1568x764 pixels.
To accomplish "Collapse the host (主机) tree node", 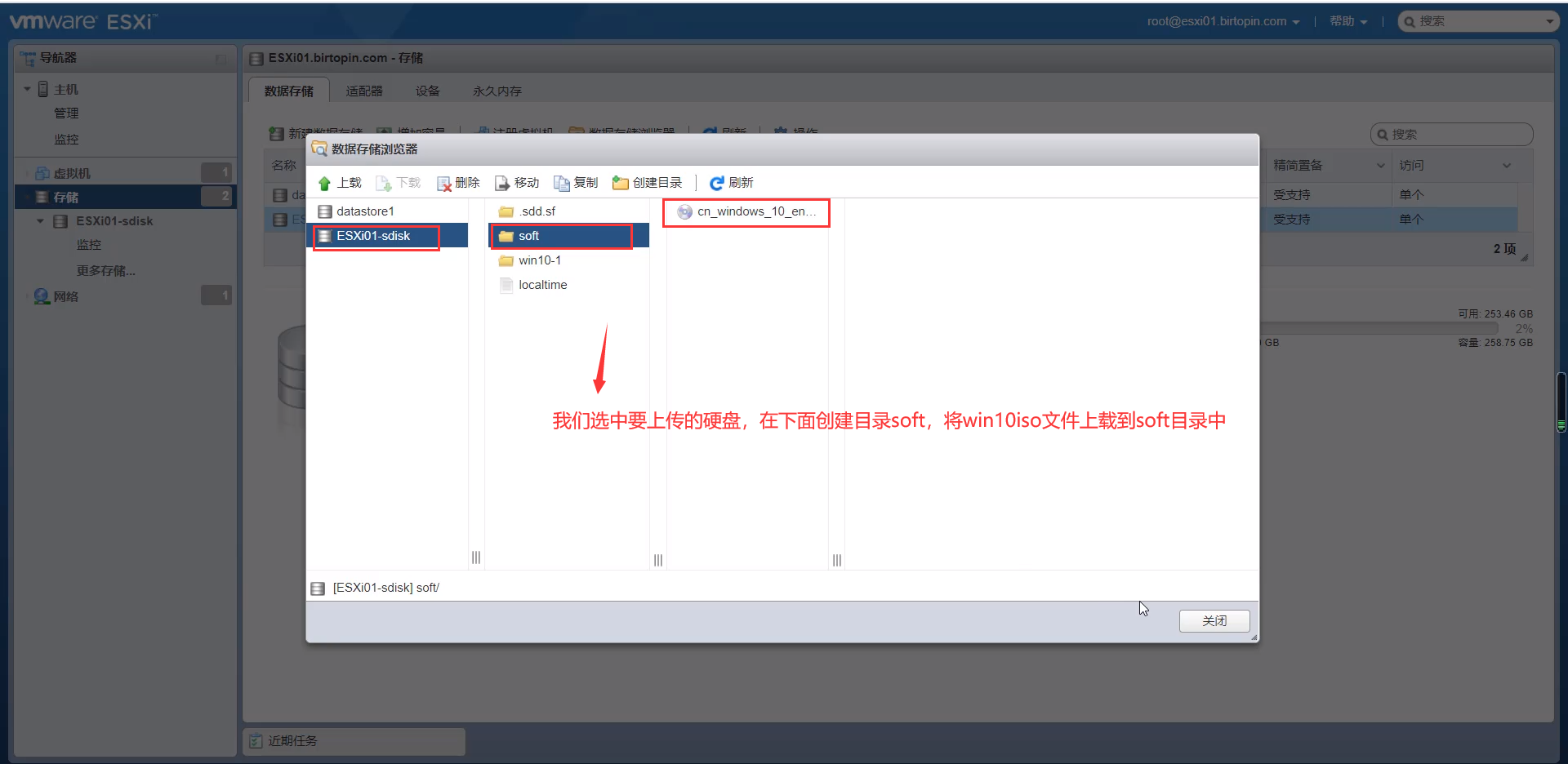I will (x=27, y=89).
